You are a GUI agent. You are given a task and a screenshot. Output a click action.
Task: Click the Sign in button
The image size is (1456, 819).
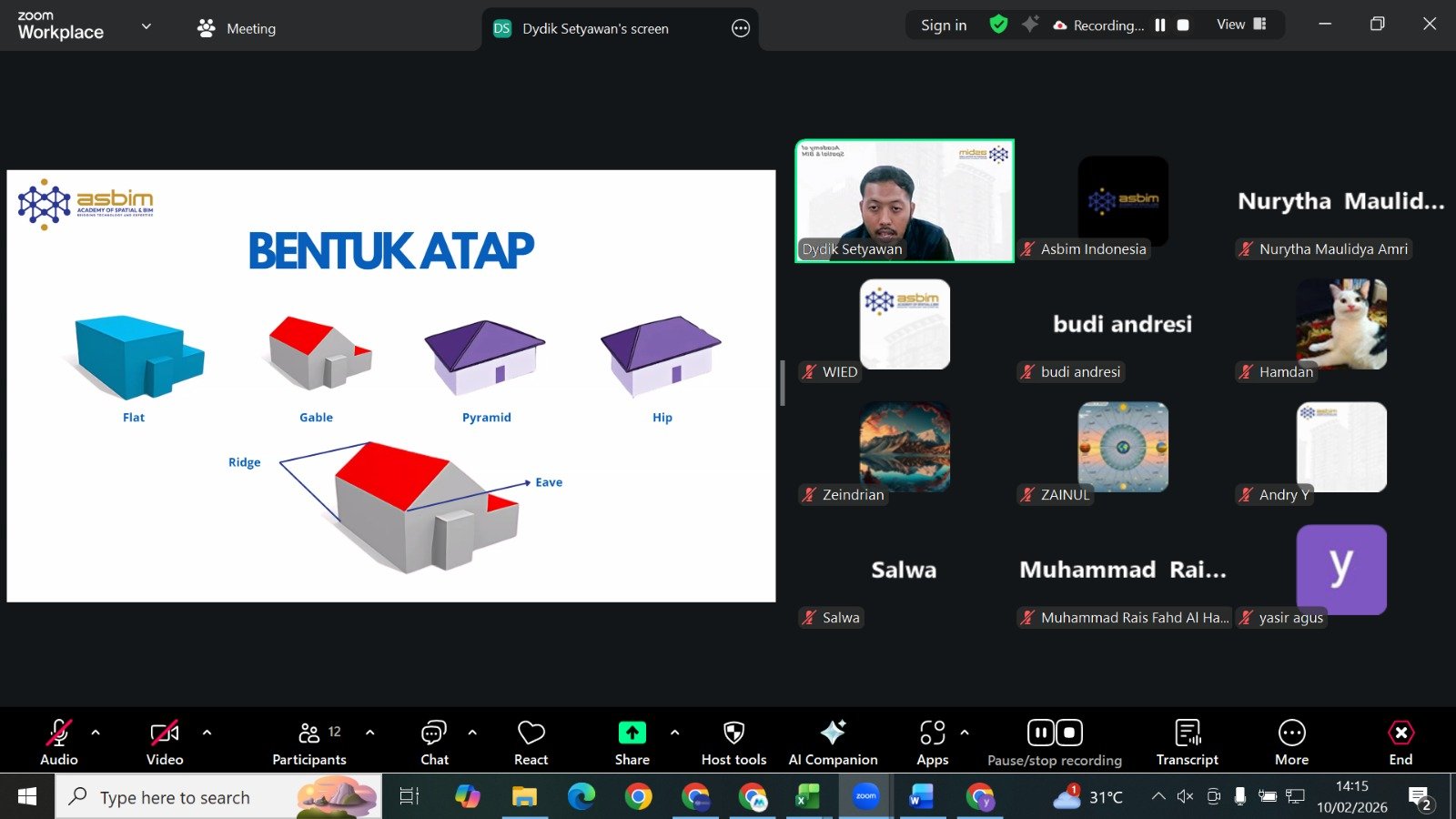pos(944,25)
